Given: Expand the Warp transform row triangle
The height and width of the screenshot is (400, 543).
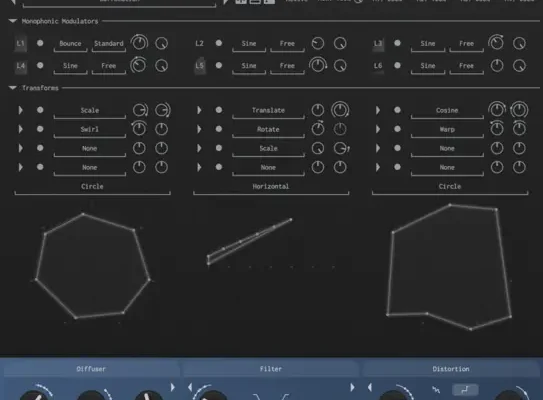Looking at the screenshot, I should (378, 129).
